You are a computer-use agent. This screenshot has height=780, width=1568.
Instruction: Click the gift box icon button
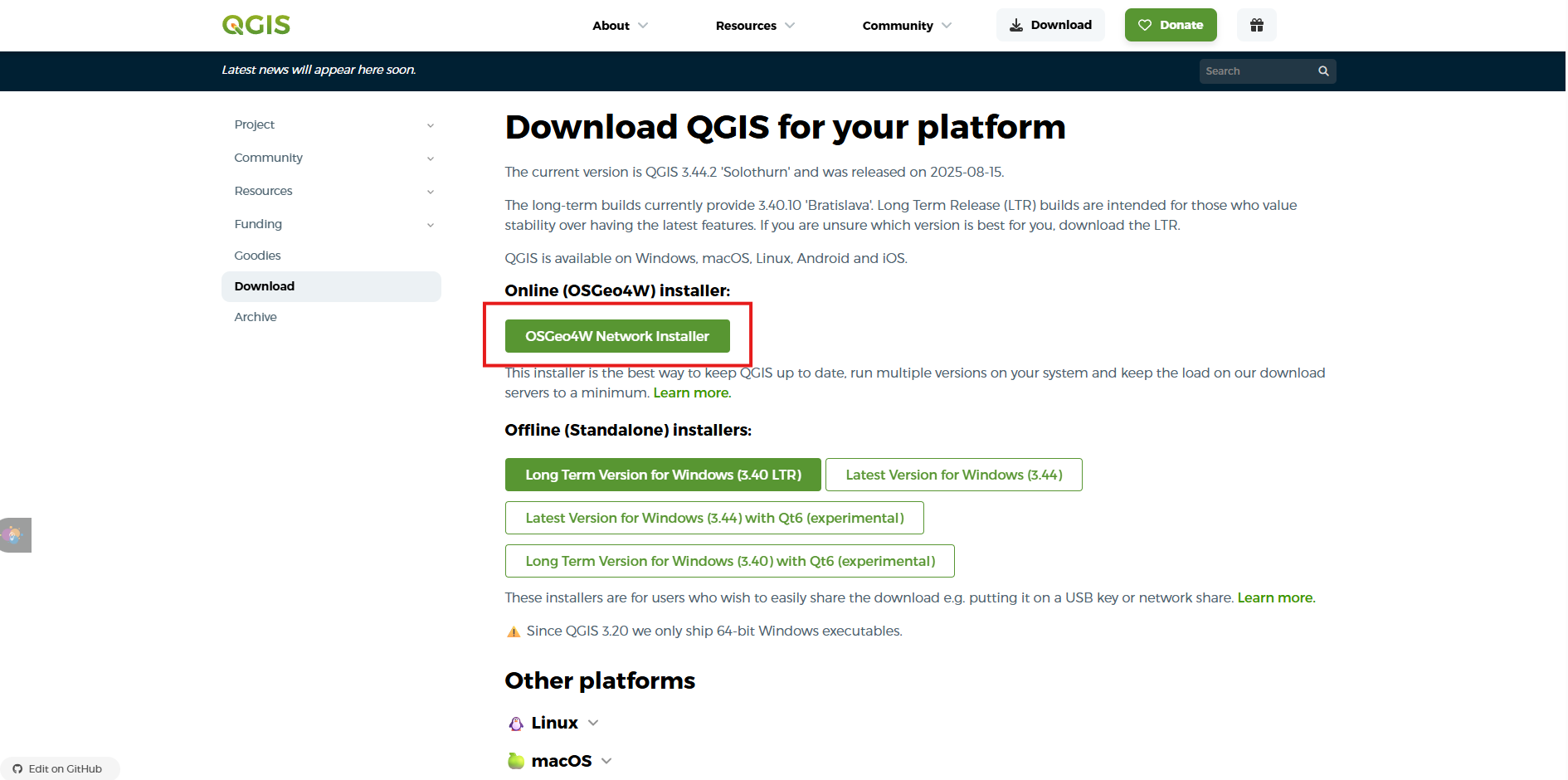pos(1257,25)
